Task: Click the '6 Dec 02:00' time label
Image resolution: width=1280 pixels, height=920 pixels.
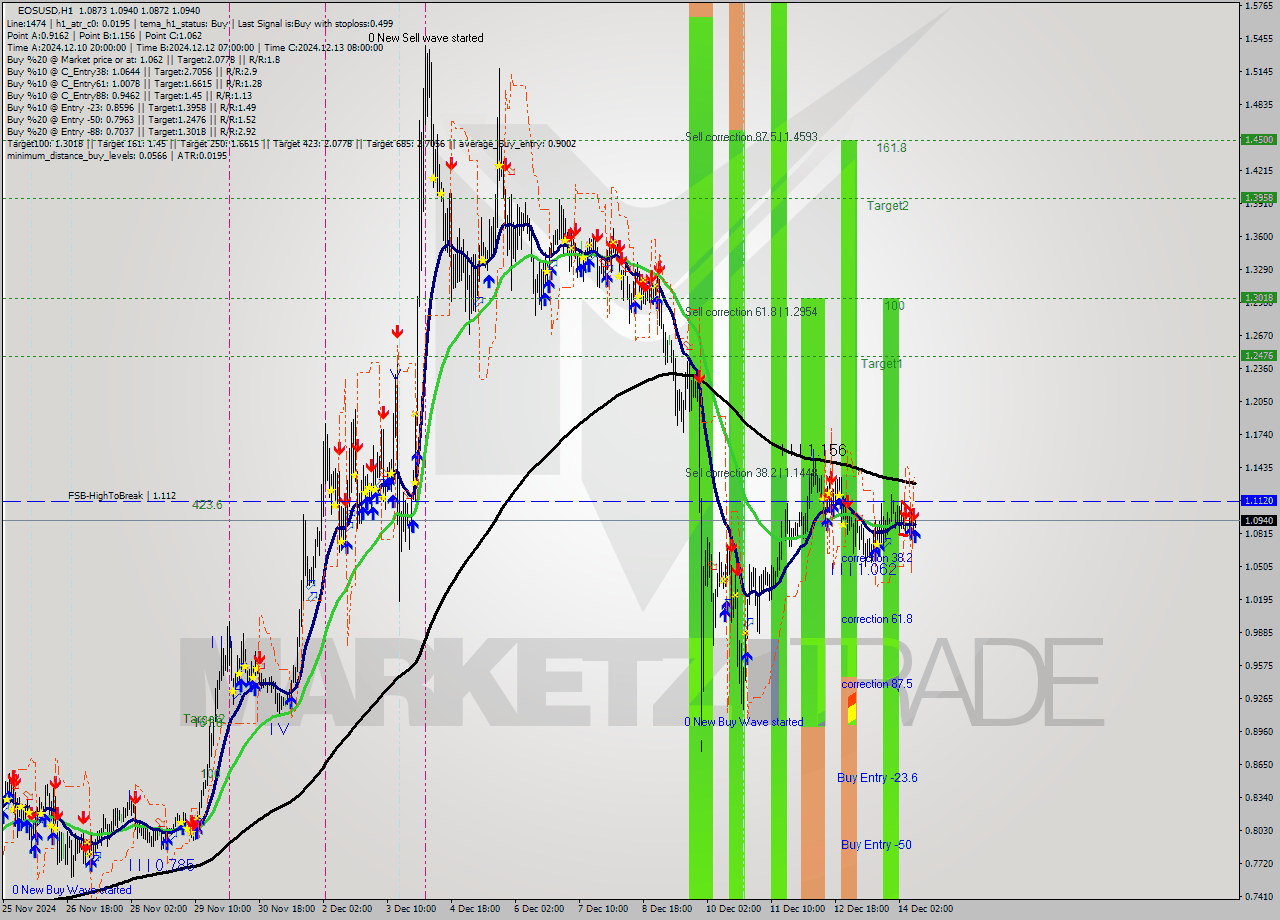Action: (x=539, y=909)
